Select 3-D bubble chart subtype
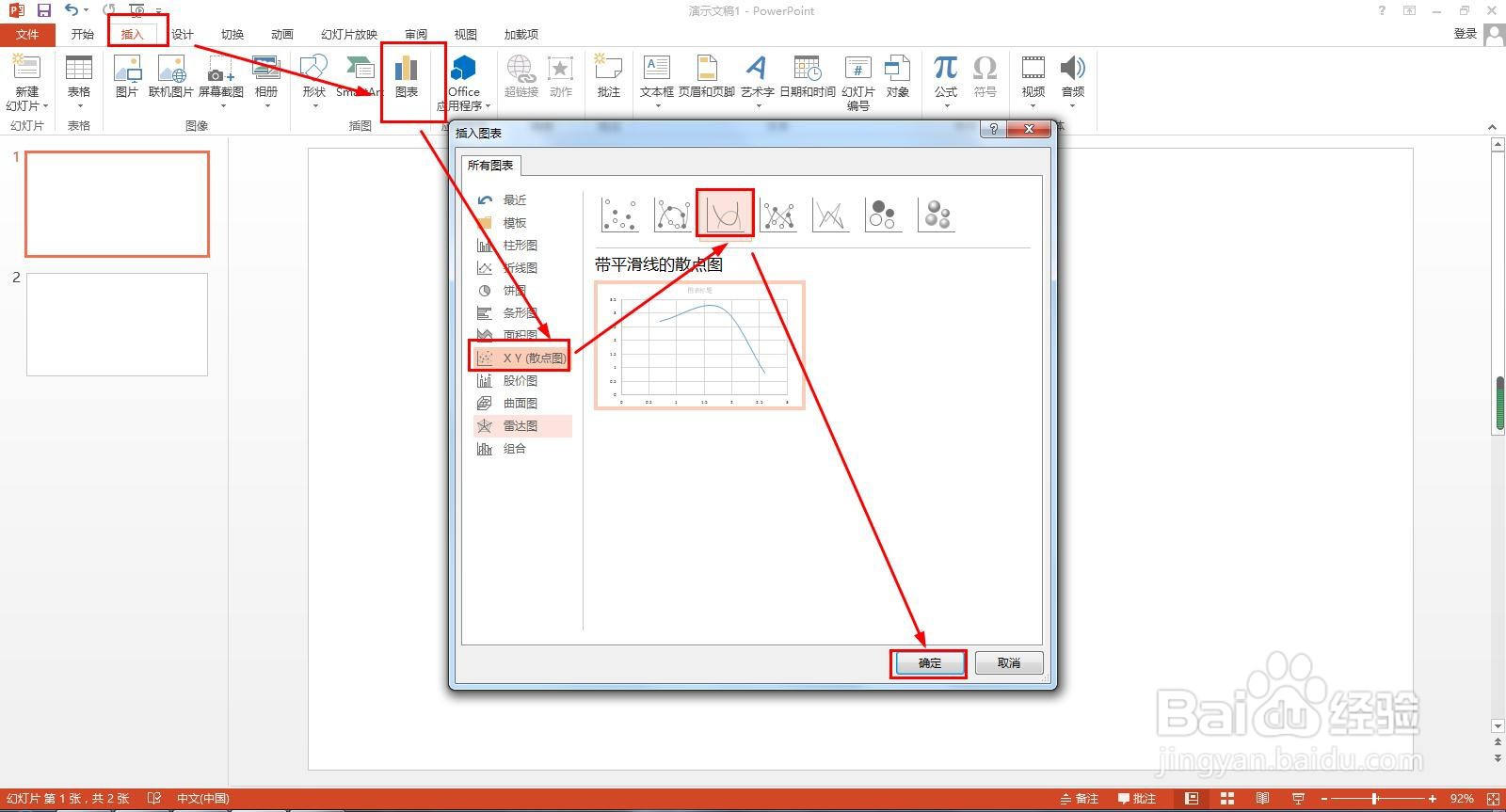Viewport: 1506px width, 812px height. pyautogui.click(x=937, y=214)
